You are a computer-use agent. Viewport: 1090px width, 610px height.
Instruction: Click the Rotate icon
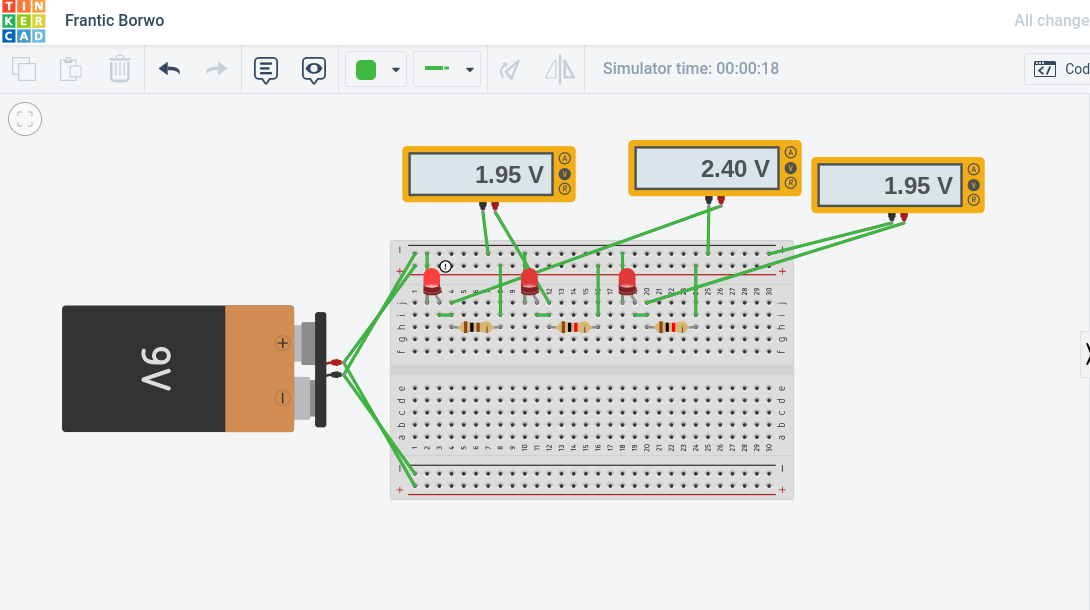click(x=510, y=69)
